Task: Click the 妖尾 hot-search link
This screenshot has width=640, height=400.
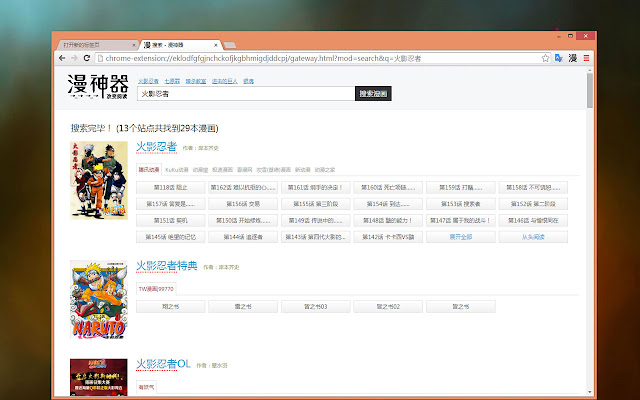Action: (248, 81)
